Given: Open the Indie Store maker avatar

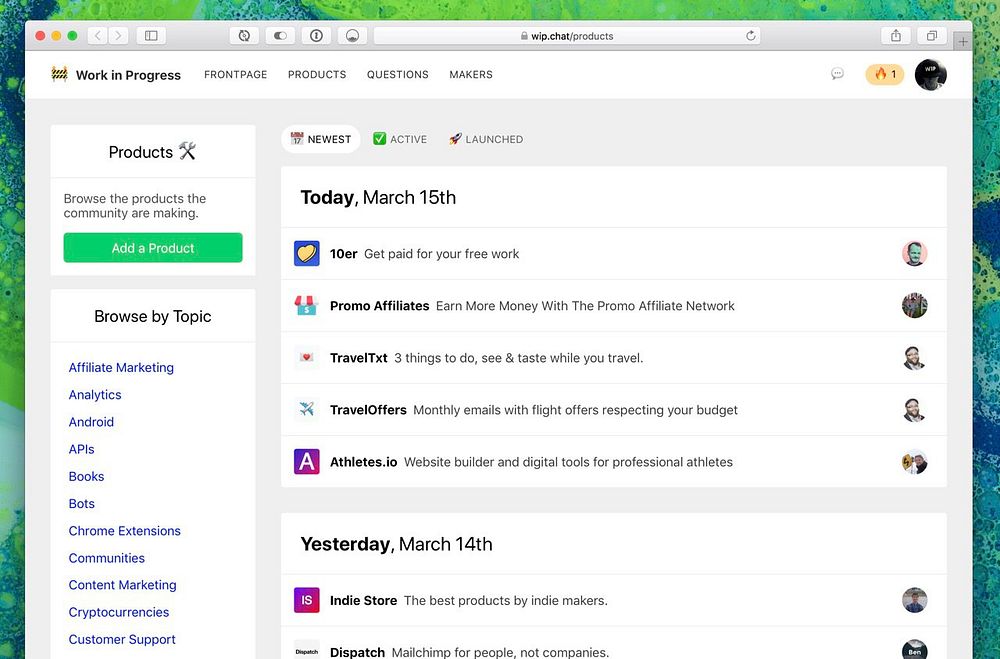Looking at the screenshot, I should [915, 600].
